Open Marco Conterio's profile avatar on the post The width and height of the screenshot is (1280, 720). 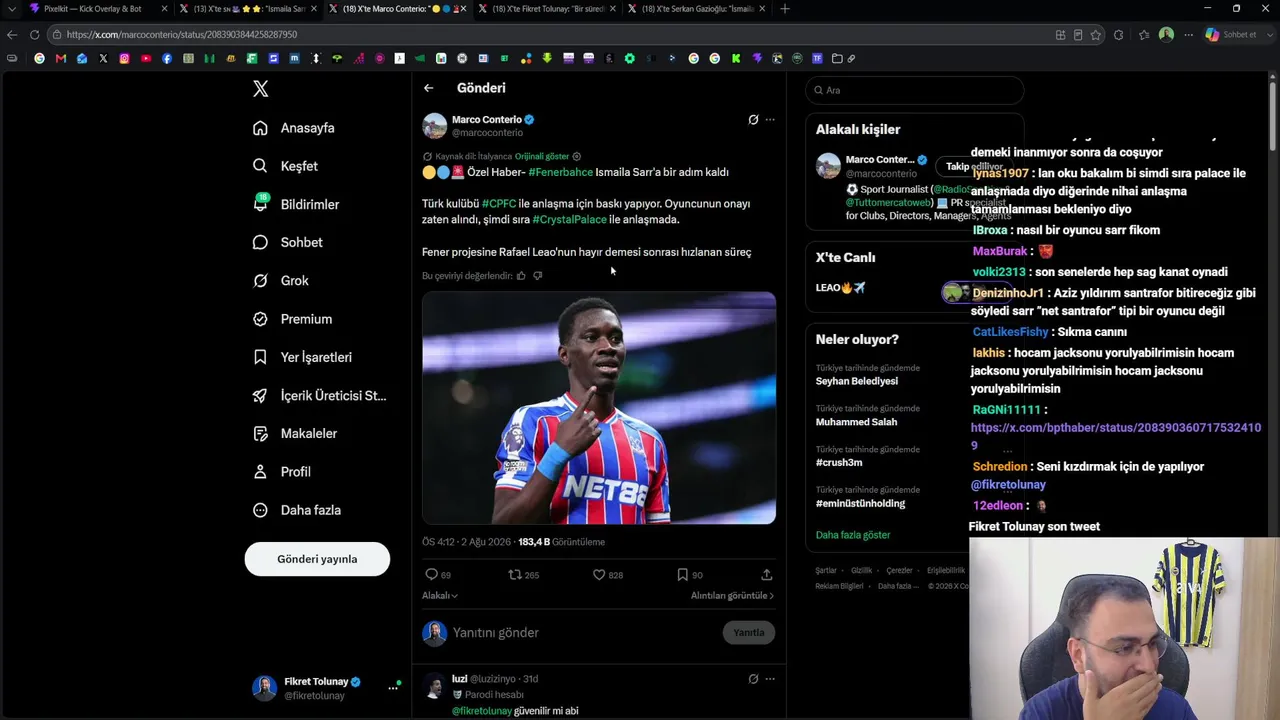(x=434, y=126)
